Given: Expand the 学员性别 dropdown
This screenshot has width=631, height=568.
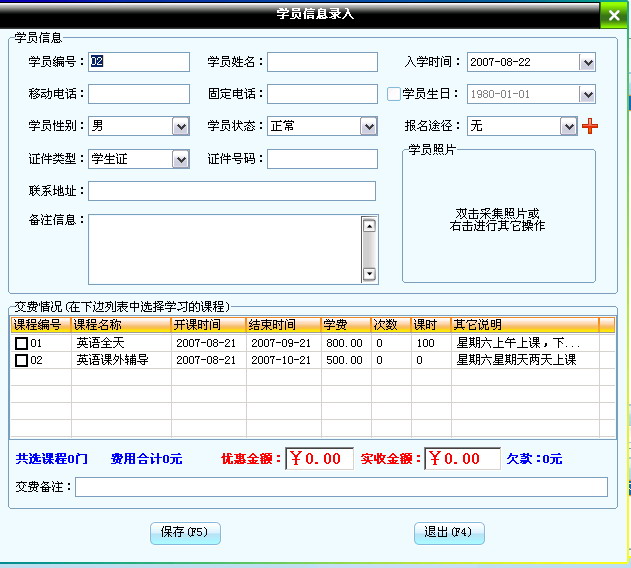Looking at the screenshot, I should click(x=180, y=127).
